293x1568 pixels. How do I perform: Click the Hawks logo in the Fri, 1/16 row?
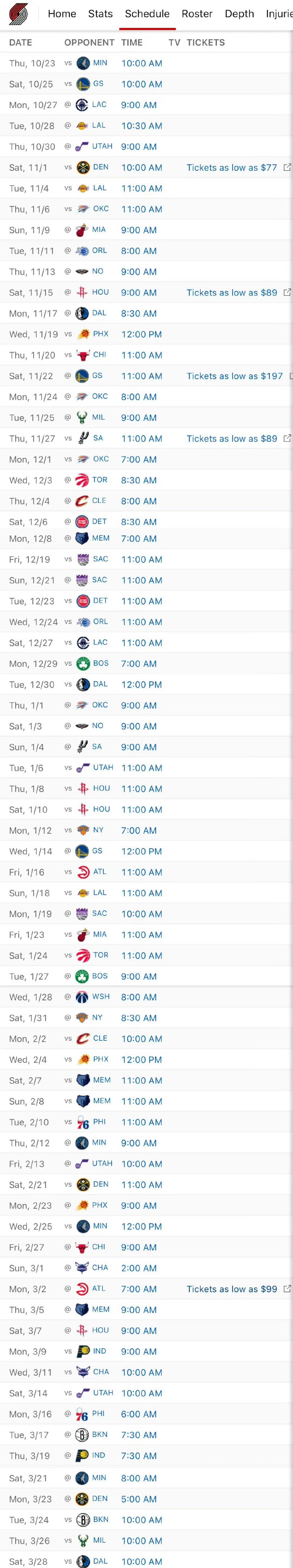[83, 872]
